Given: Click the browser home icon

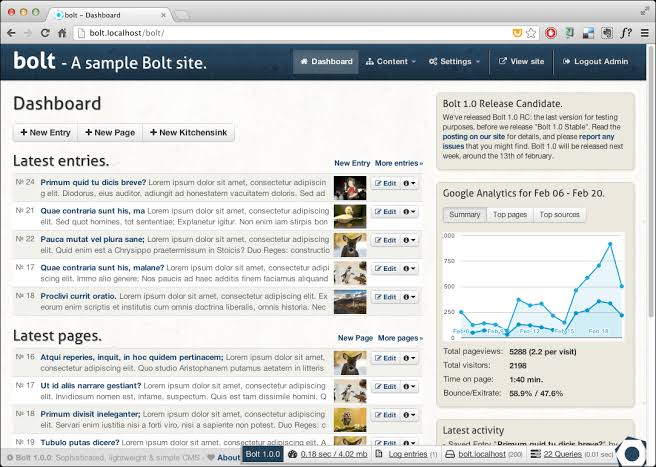Looking at the screenshot, I should pyautogui.click(x=62, y=33).
